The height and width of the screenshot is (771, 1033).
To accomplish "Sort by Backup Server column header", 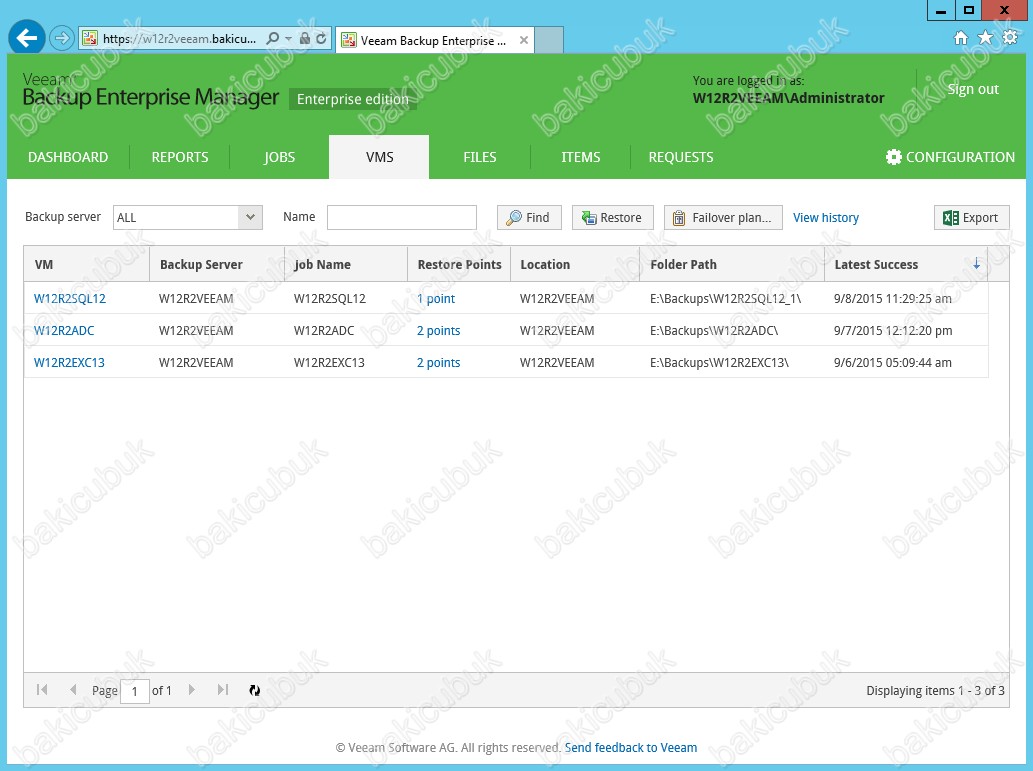I will [x=217, y=264].
